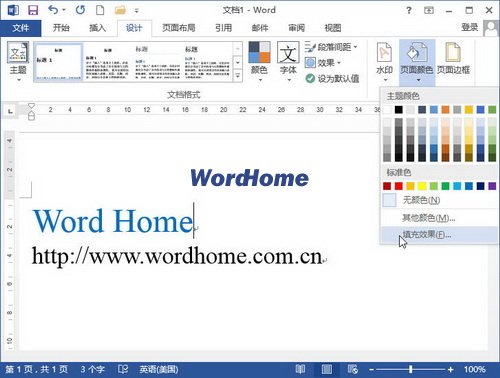Pick the standard red color swatch

[x=398, y=186]
